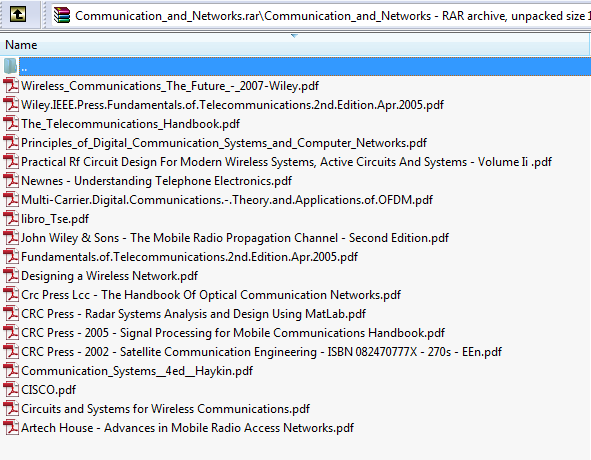Click PDF icon of Artech House file
This screenshot has height=460, width=591.
pyautogui.click(x=11, y=428)
